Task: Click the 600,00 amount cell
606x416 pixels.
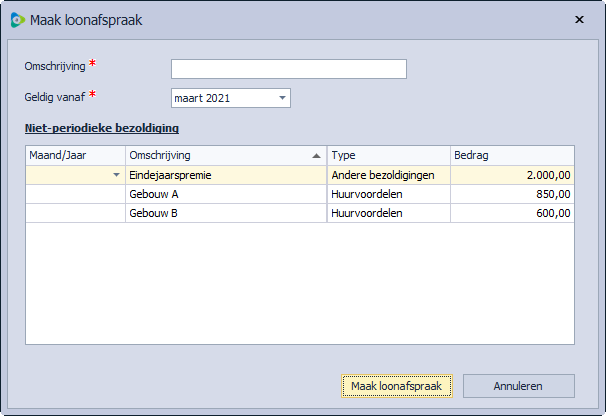Action: pyautogui.click(x=512, y=213)
